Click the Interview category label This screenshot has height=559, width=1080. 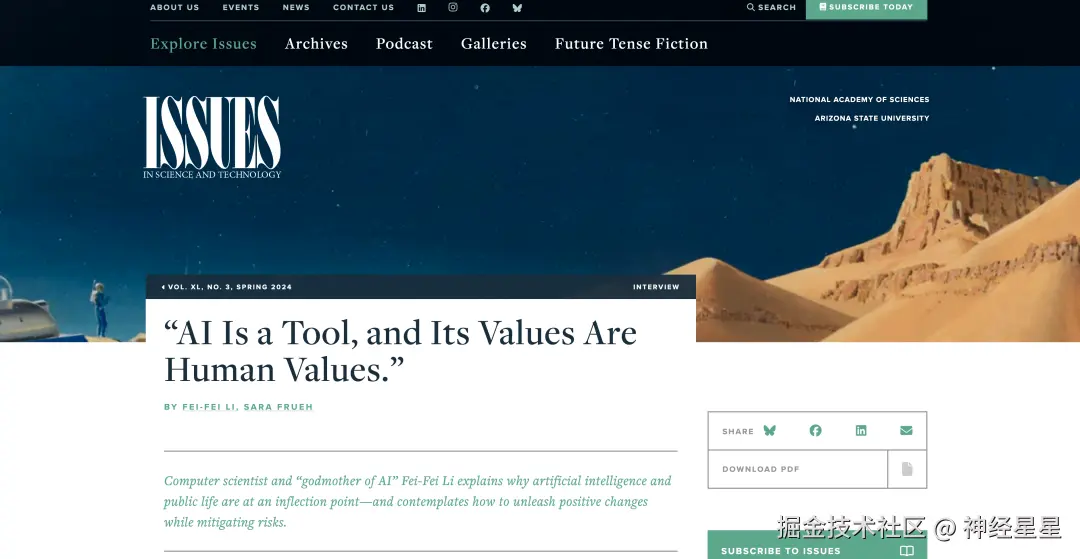click(656, 287)
